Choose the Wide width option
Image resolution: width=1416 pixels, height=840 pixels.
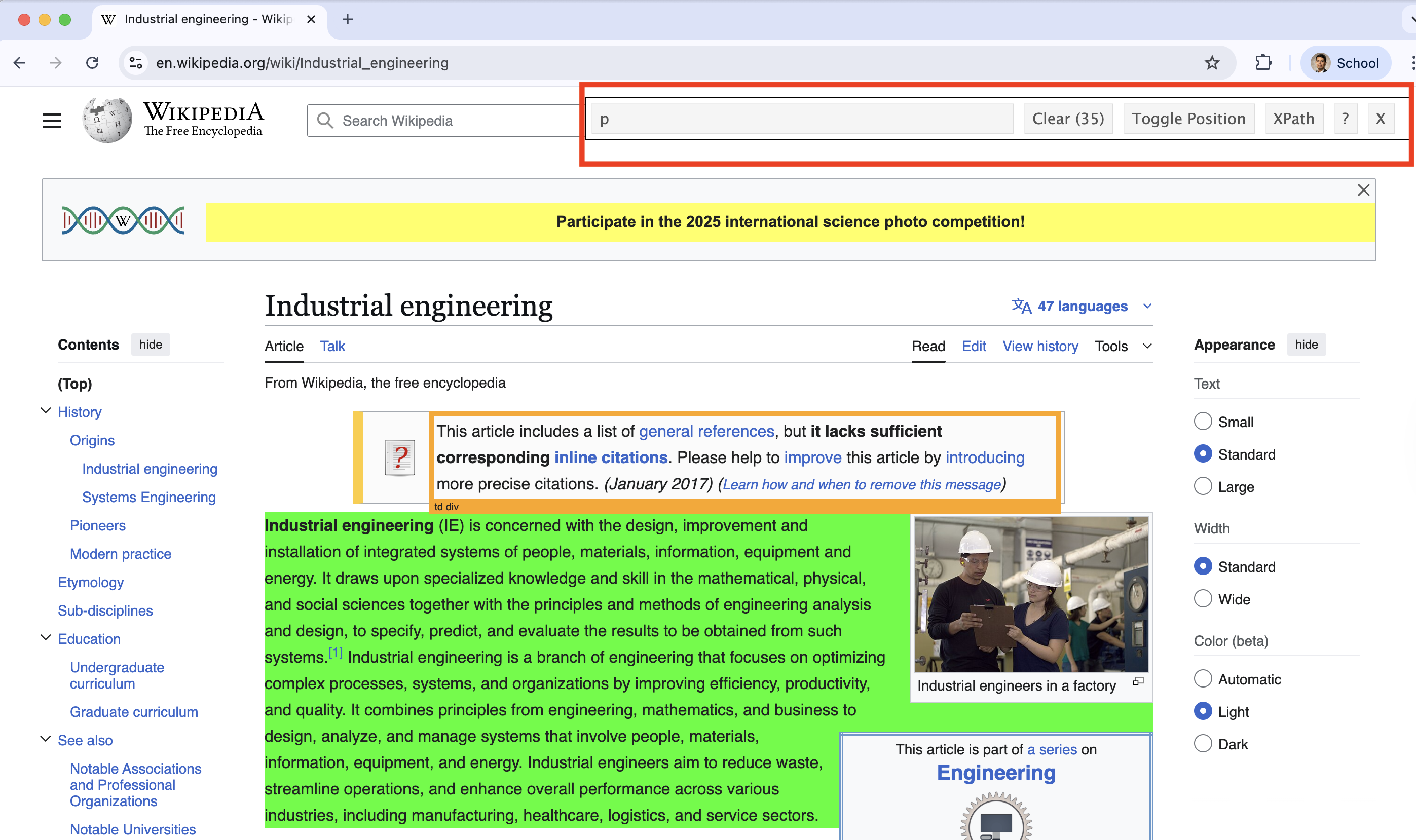coord(1203,599)
